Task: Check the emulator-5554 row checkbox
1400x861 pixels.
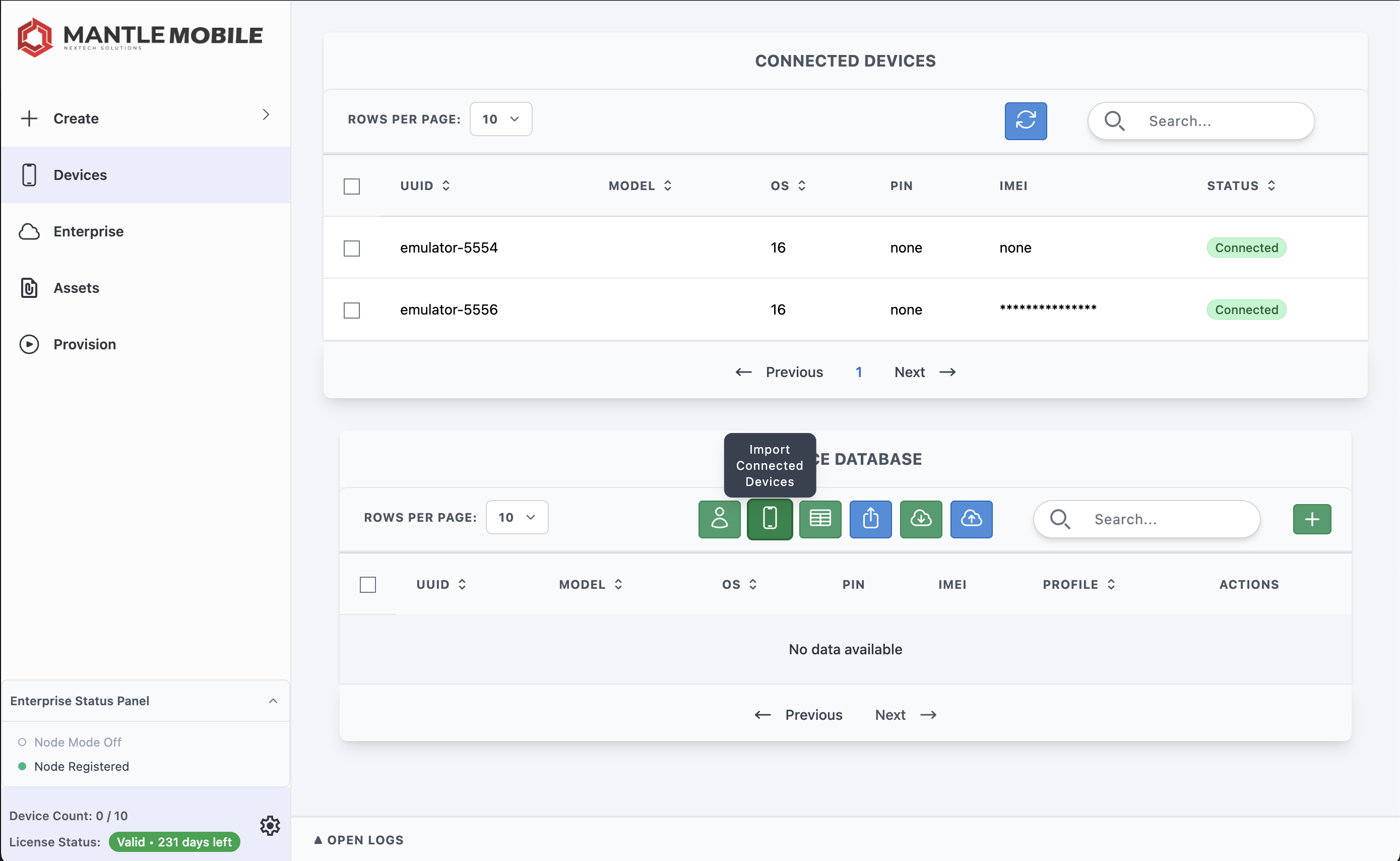Action: 352,249
